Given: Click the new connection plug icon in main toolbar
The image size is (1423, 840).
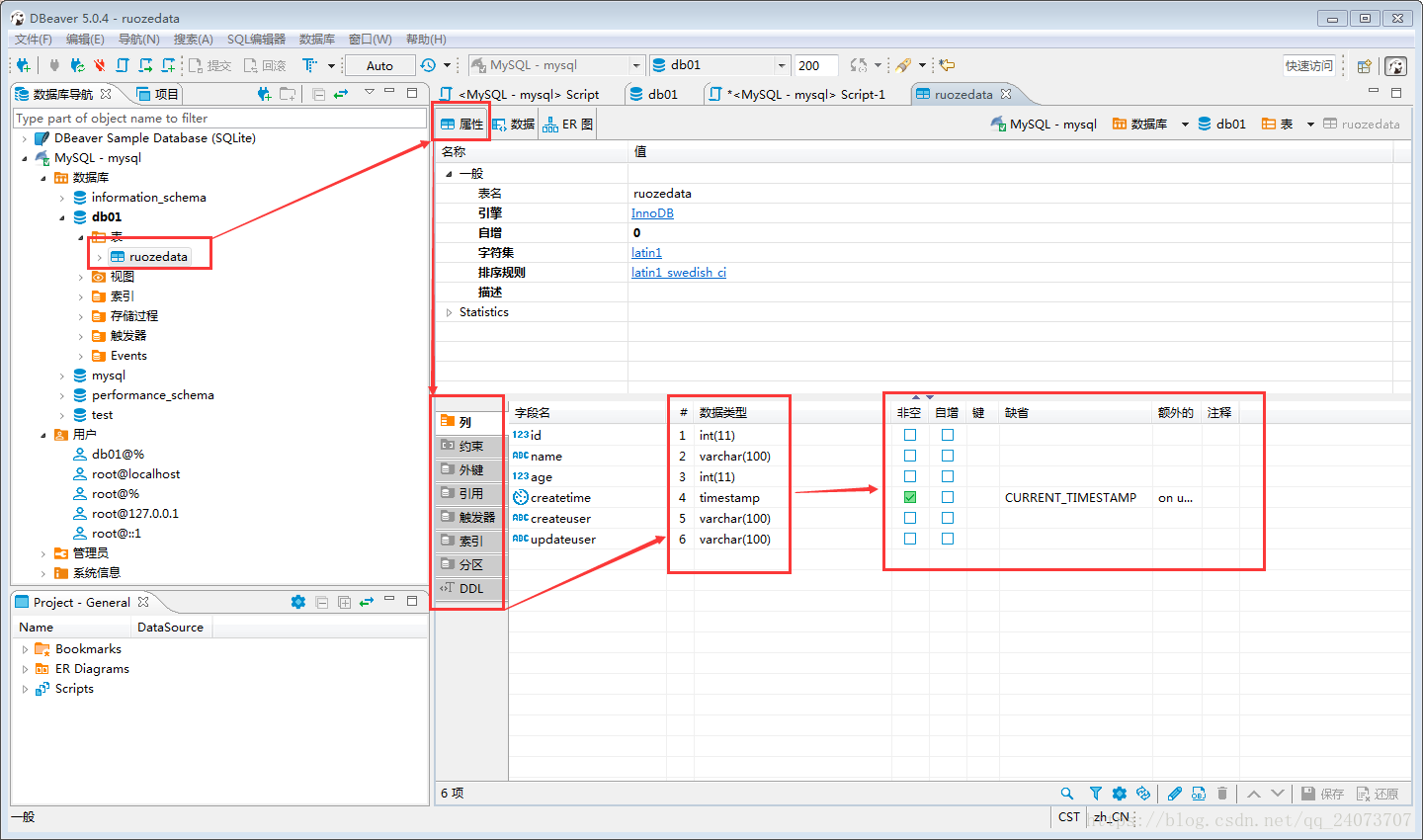Looking at the screenshot, I should coord(23,65).
